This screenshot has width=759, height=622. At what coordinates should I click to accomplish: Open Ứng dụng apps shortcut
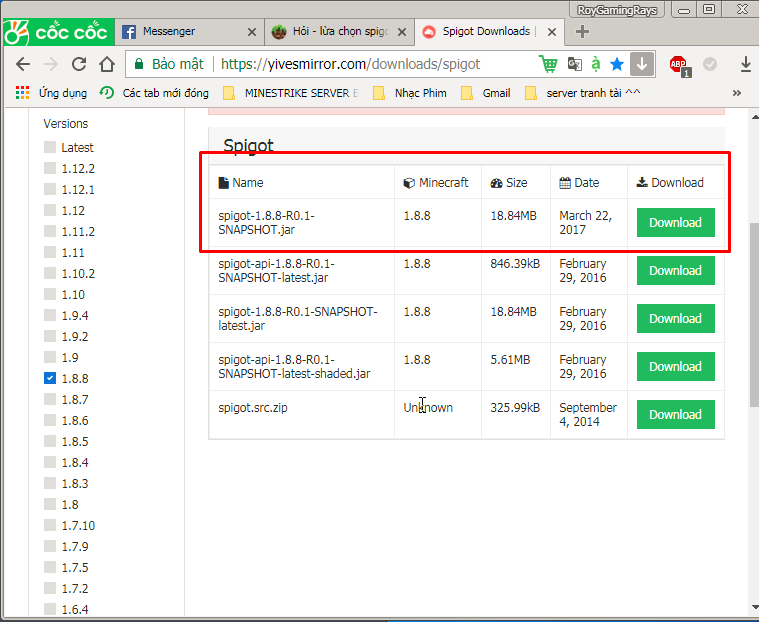point(51,93)
